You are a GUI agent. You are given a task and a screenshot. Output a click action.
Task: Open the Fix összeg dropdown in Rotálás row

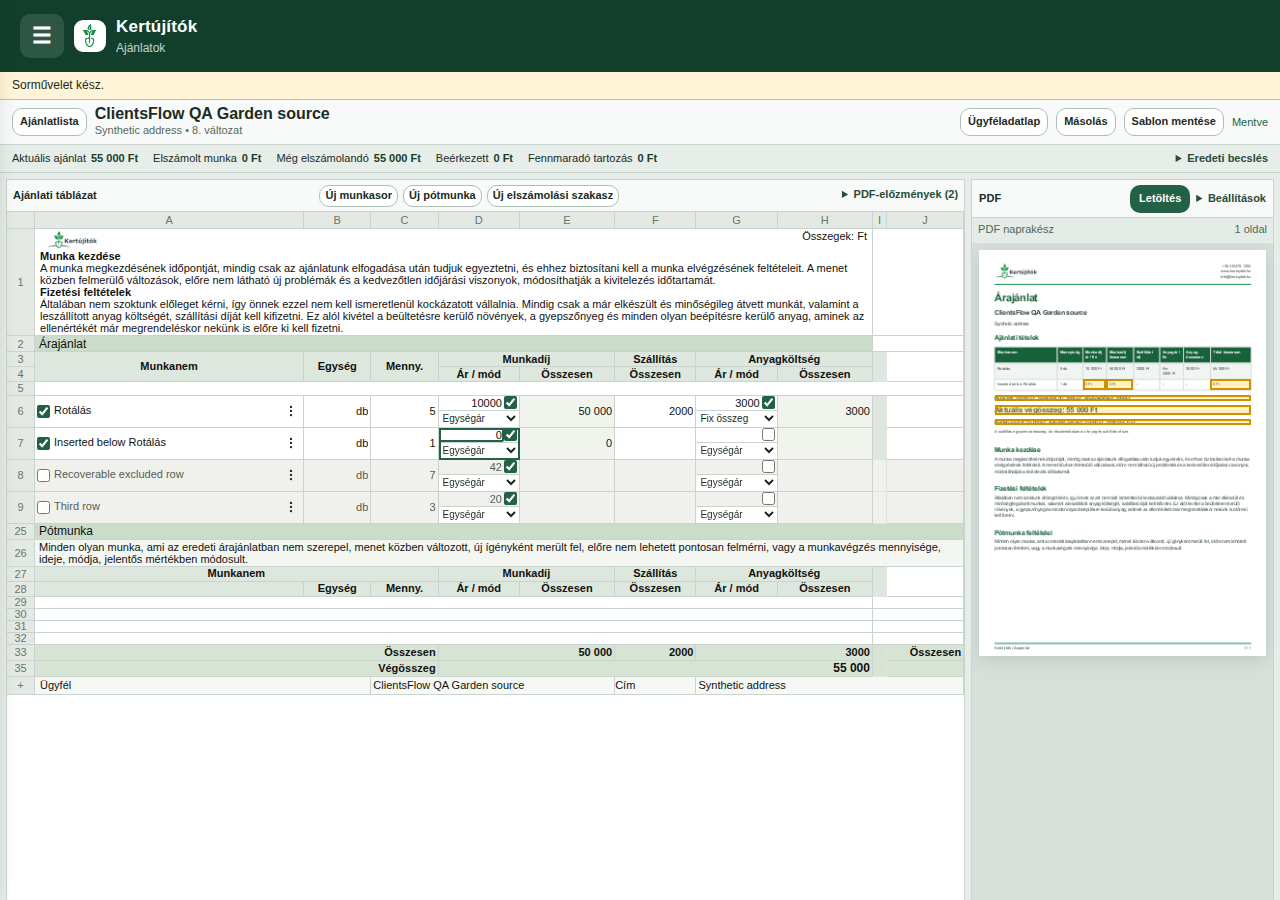[736, 419]
